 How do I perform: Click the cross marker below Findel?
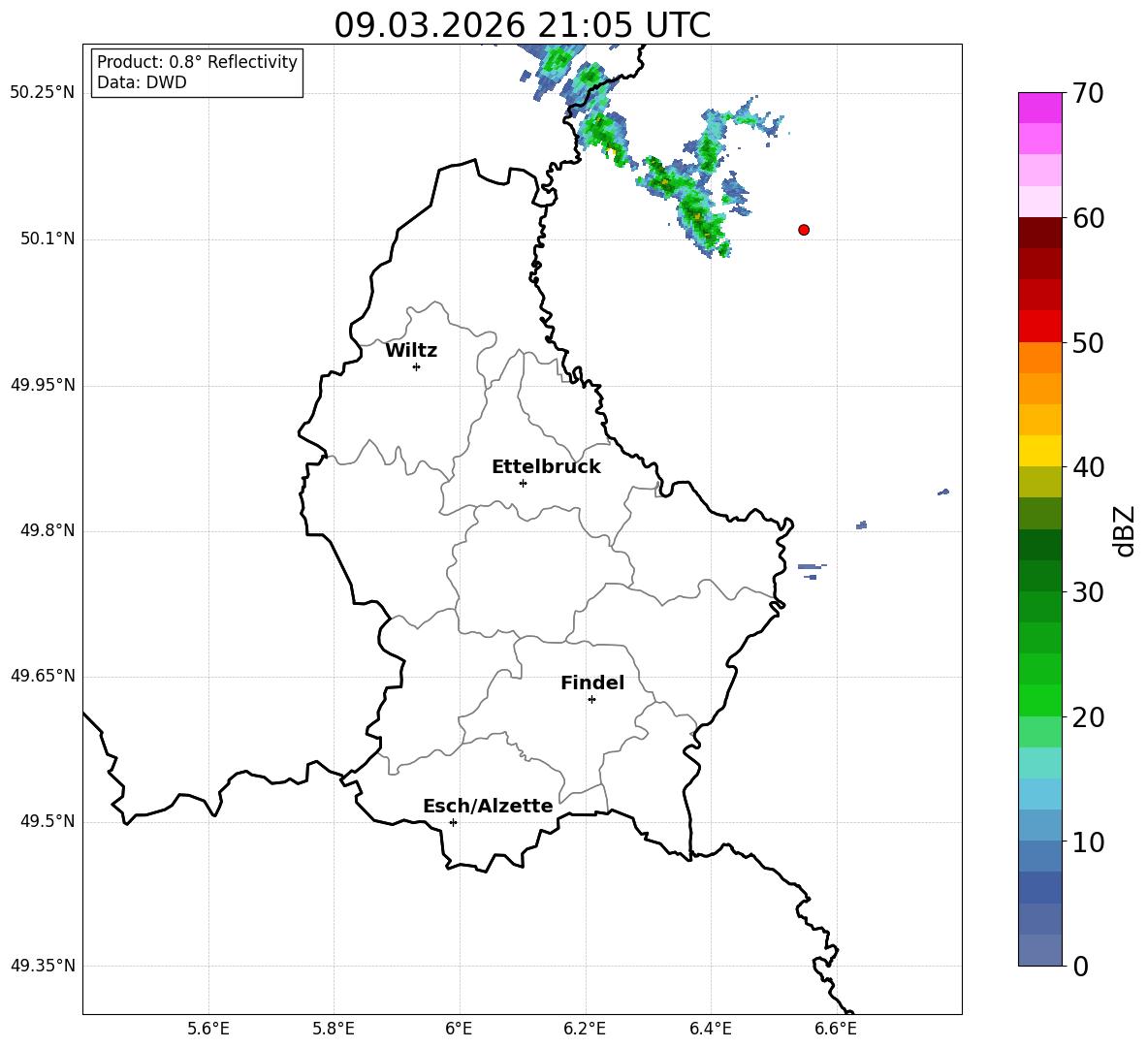591,700
